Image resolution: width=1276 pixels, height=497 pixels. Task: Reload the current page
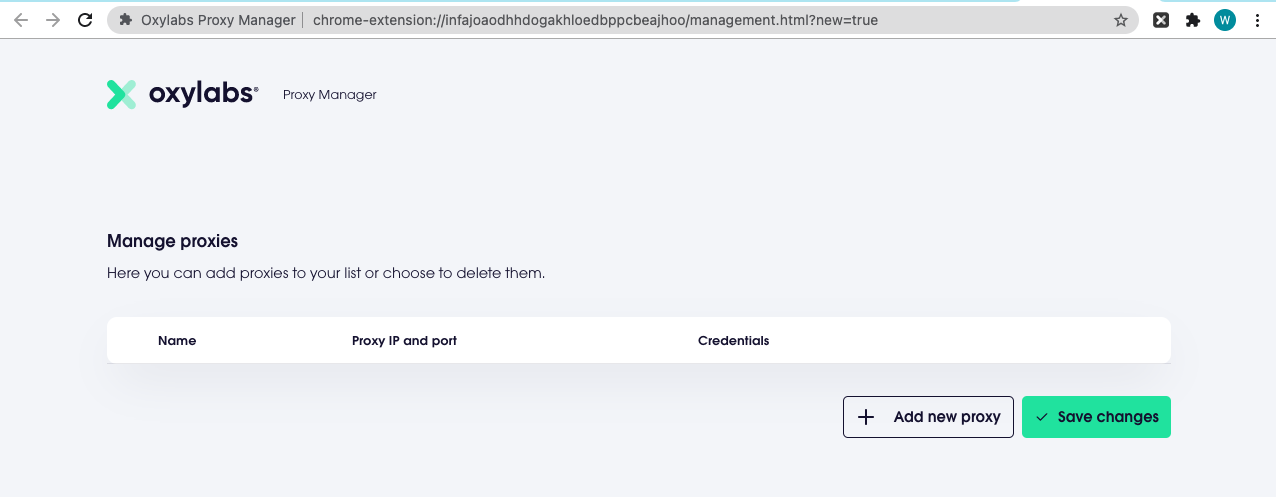86,20
